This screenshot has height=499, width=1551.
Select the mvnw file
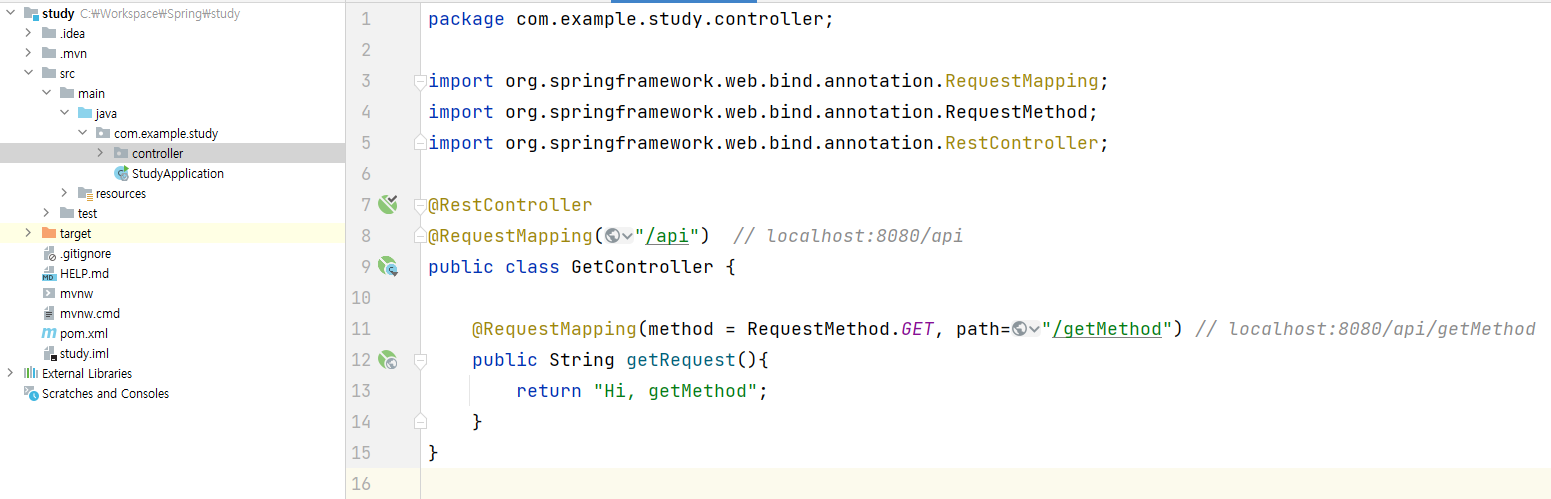pyautogui.click(x=77, y=294)
